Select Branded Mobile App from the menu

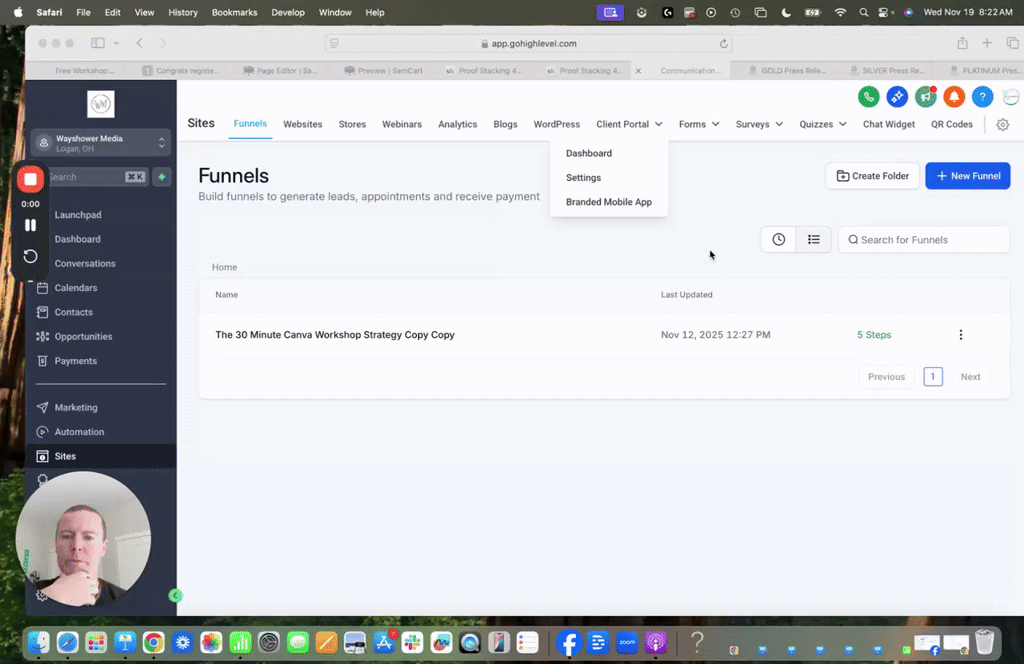[609, 201]
